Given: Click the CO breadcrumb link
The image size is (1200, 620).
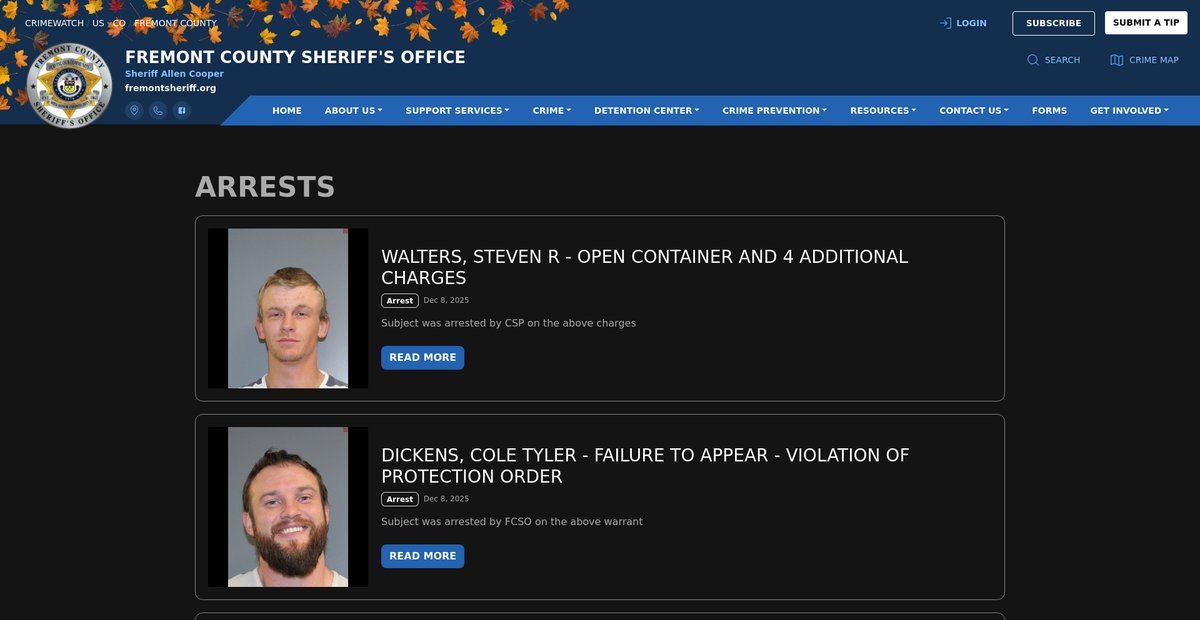Looking at the screenshot, I should pos(119,23).
